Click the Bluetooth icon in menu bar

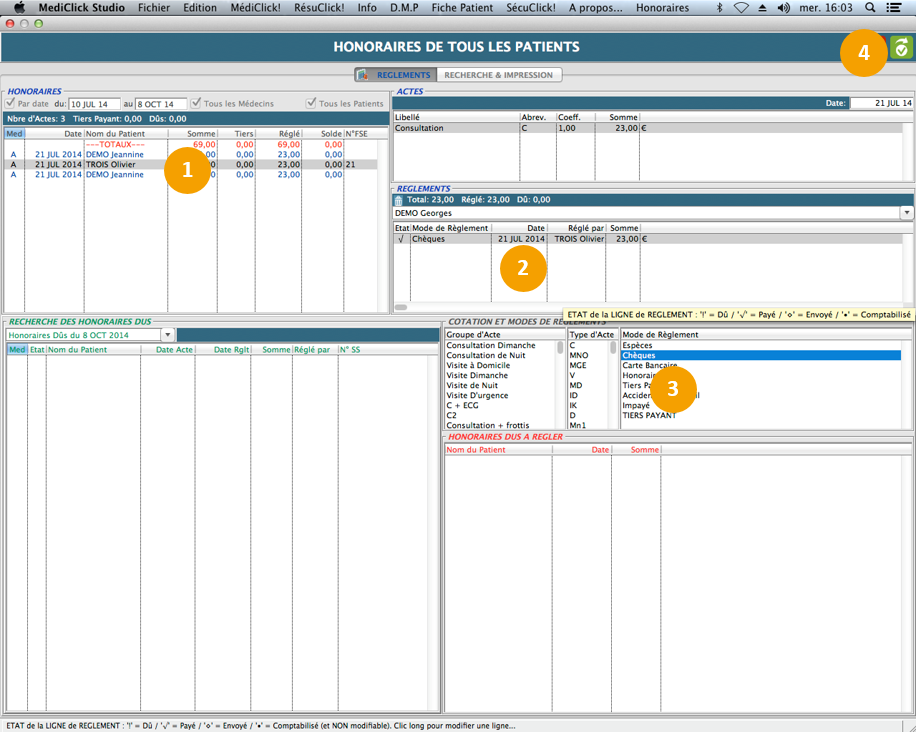(719, 8)
